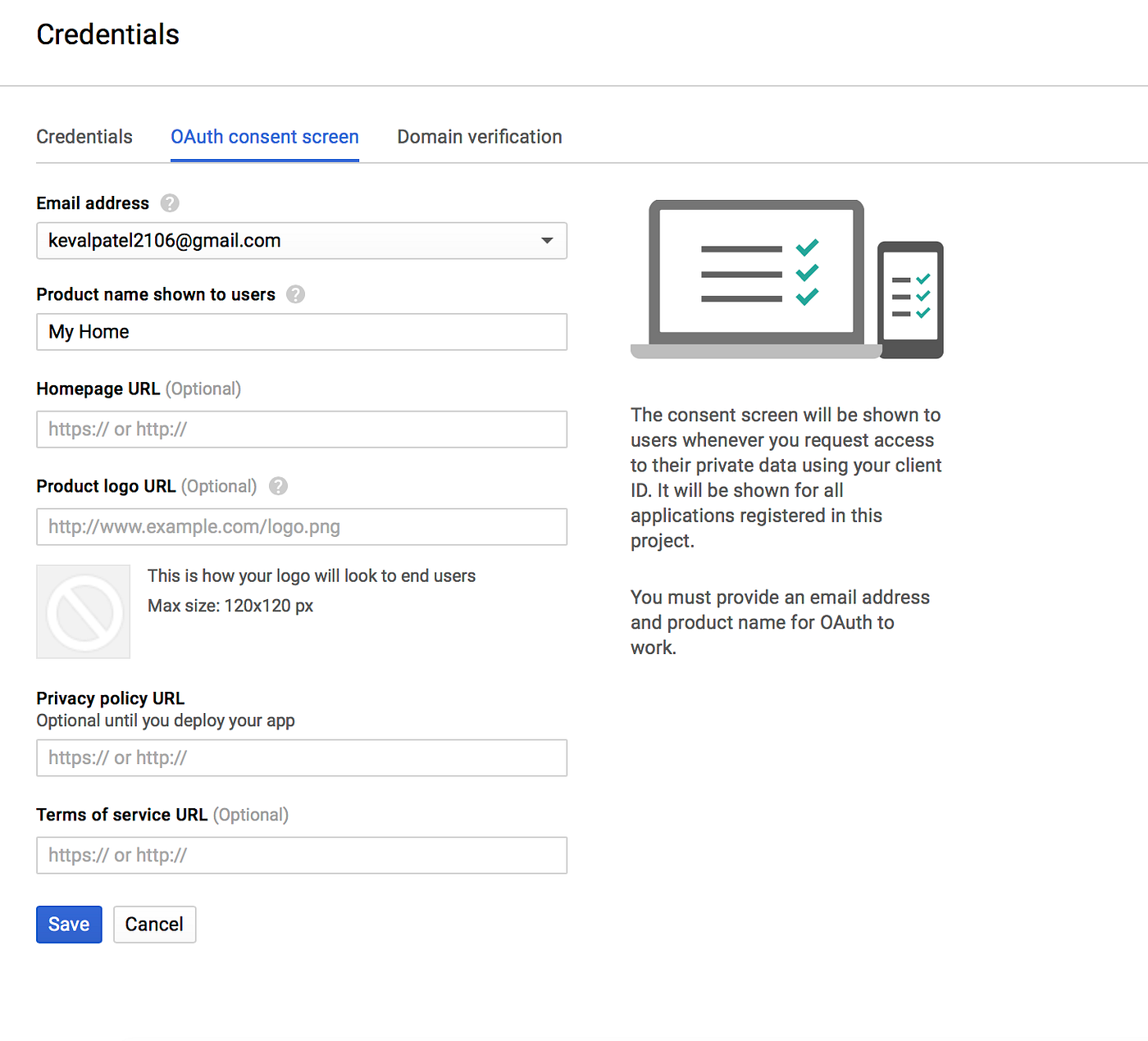Click the logo preview placeholder image

pos(84,611)
